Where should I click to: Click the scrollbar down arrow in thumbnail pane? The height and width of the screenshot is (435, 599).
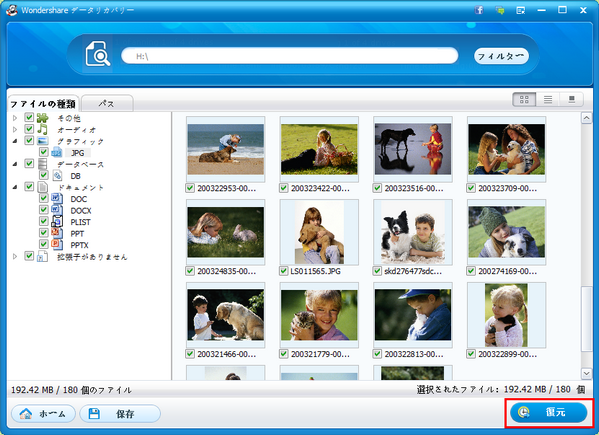(586, 373)
